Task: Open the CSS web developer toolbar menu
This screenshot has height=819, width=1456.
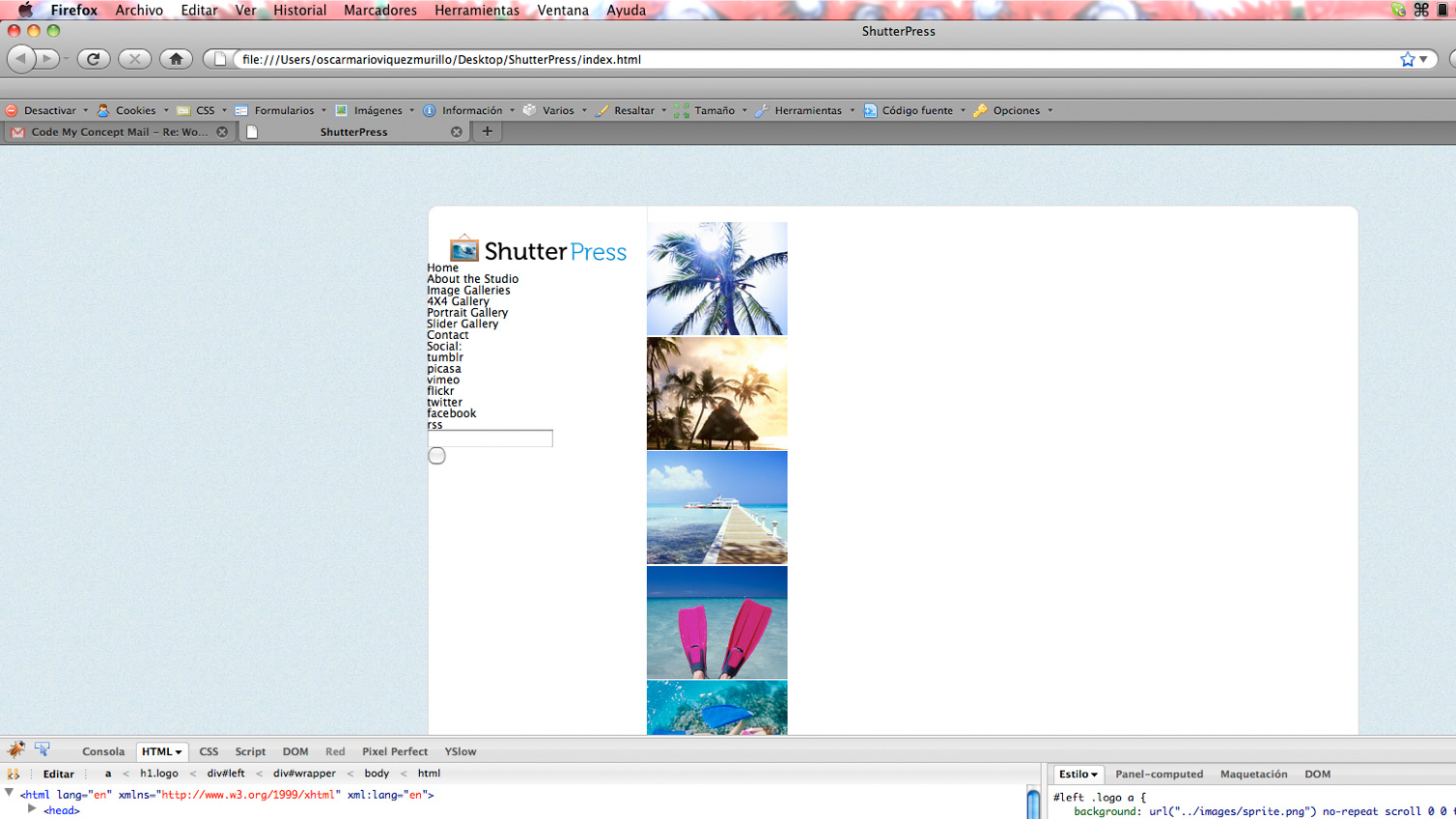Action: coord(202,110)
